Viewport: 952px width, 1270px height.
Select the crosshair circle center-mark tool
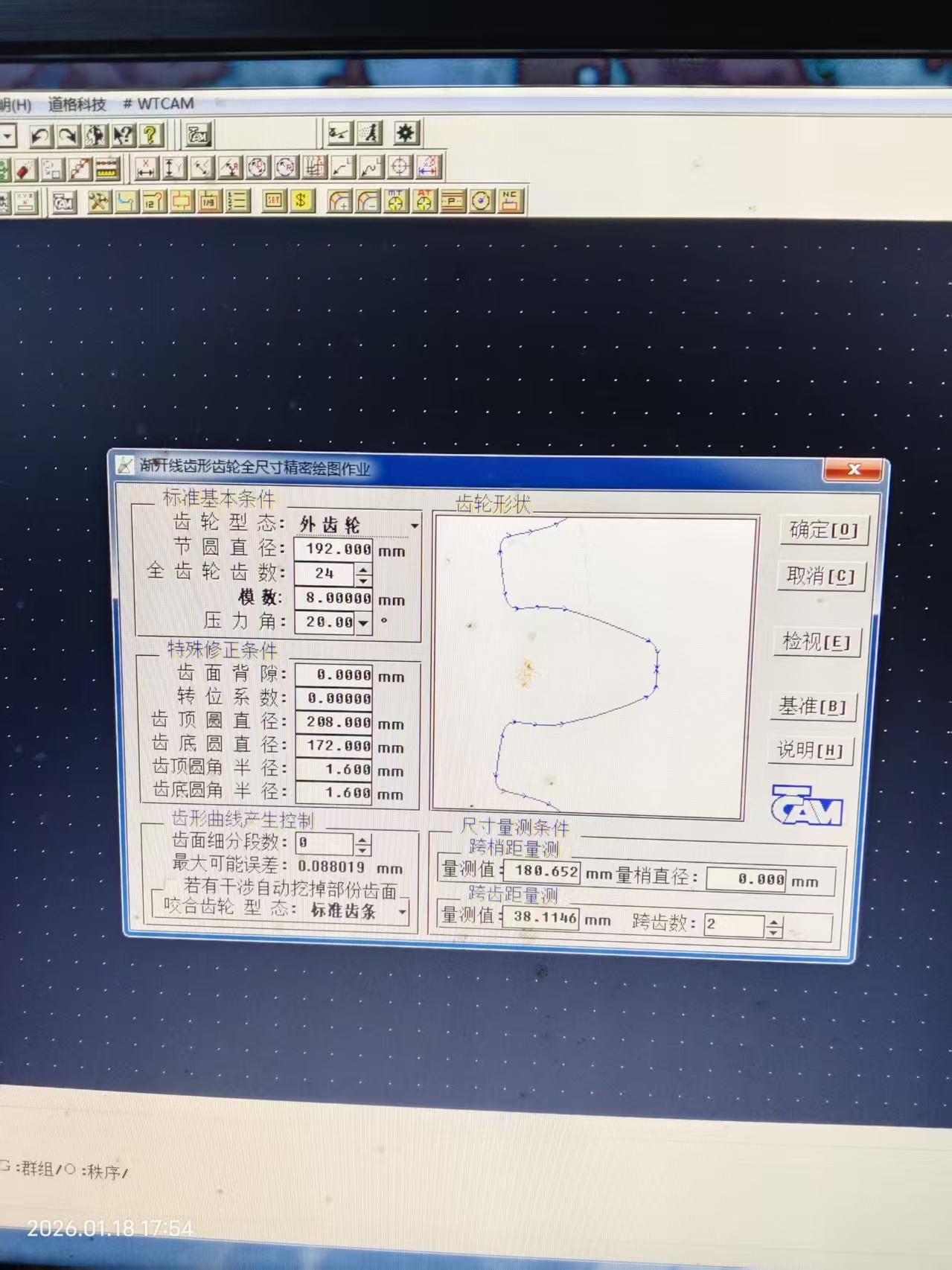[x=400, y=167]
